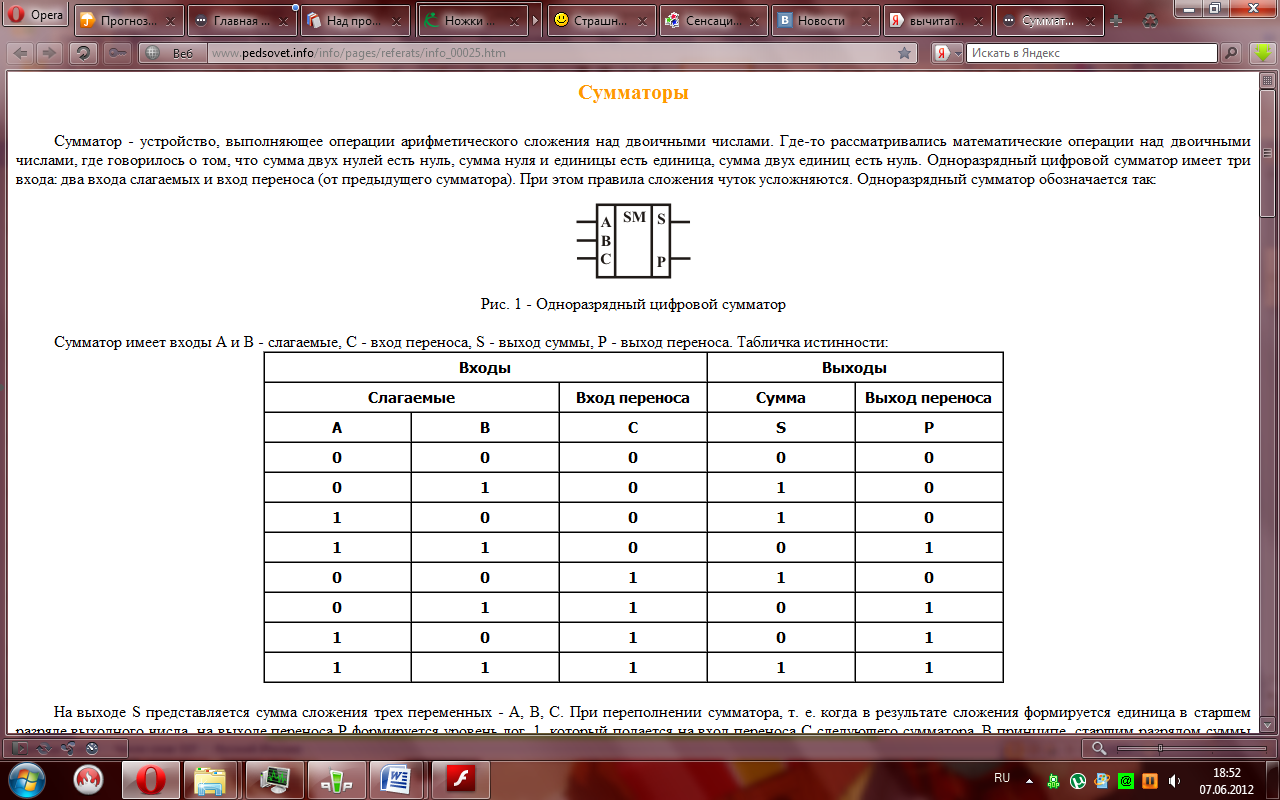Click the Выходы table header

(x=854, y=368)
